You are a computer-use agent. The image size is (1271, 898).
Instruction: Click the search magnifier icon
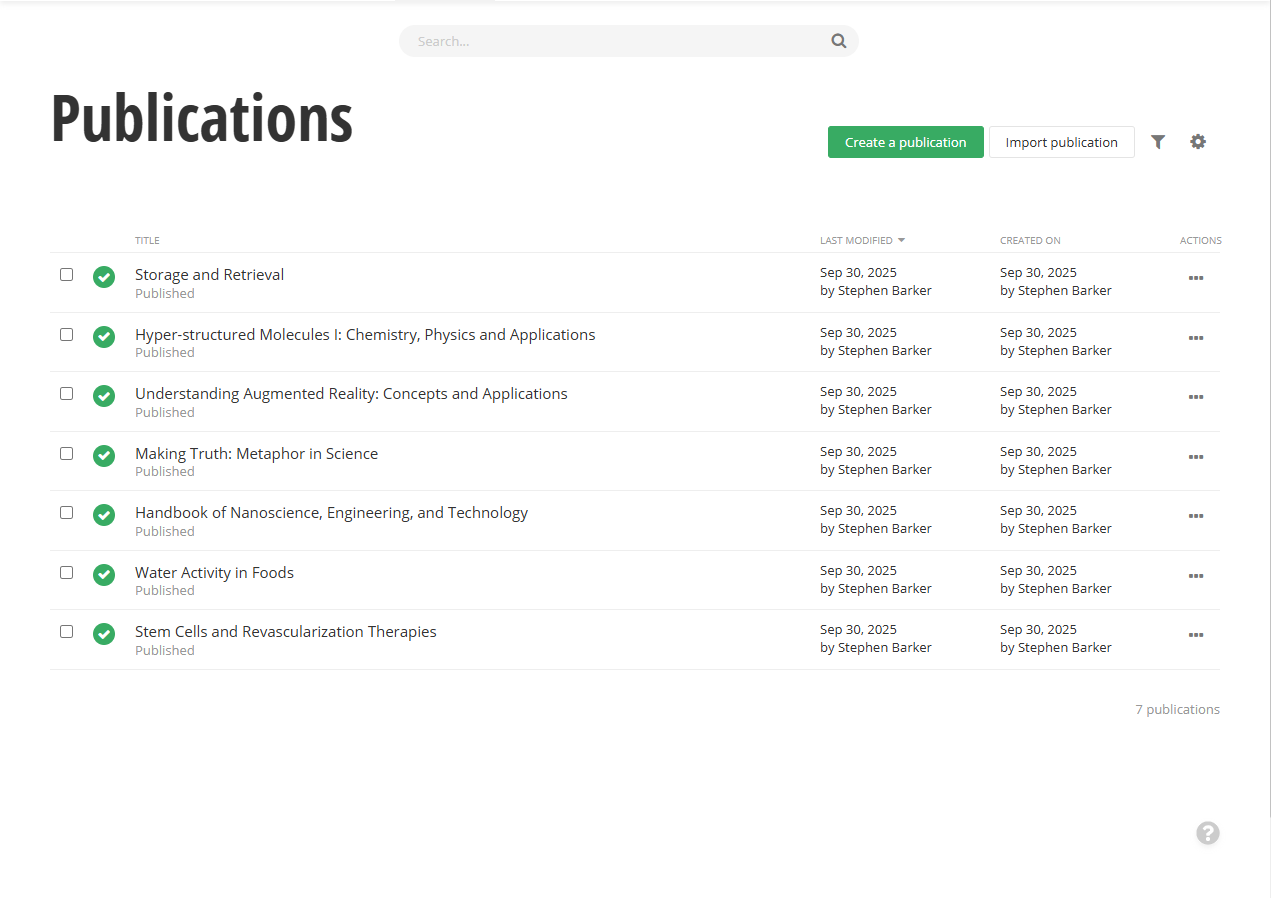tap(838, 41)
